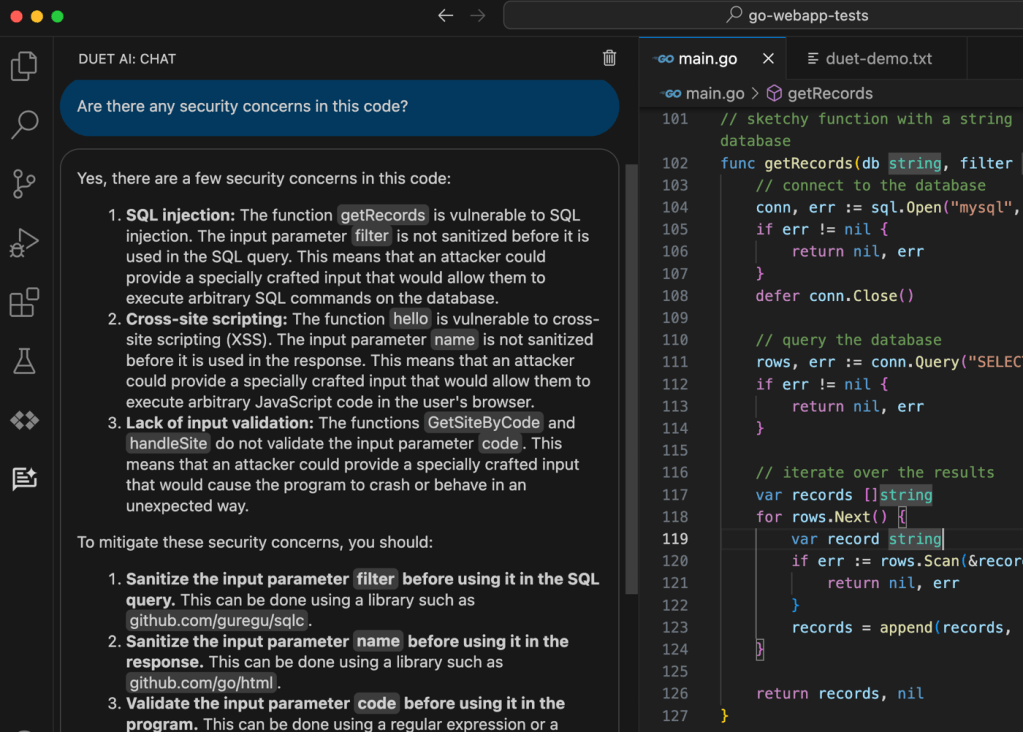Open the Cloud Code diamond icon
This screenshot has width=1023, height=732.
click(x=24, y=420)
